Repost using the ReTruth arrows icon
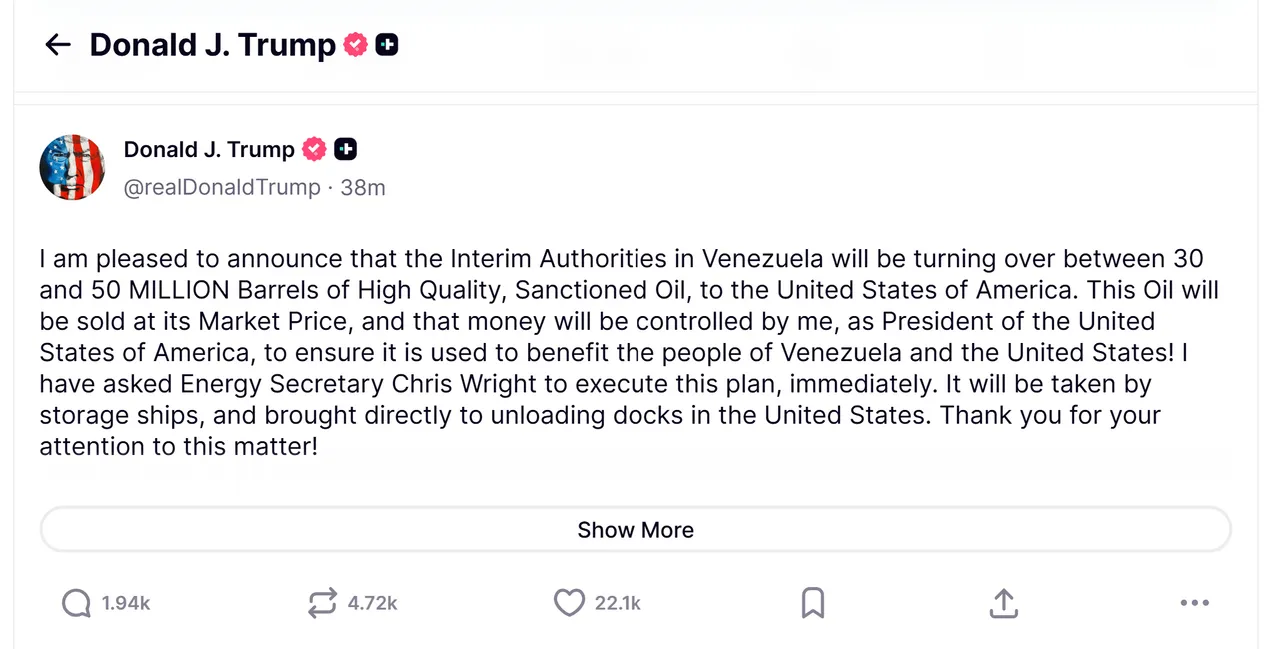Viewport: 1280px width, 649px height. coord(322,603)
